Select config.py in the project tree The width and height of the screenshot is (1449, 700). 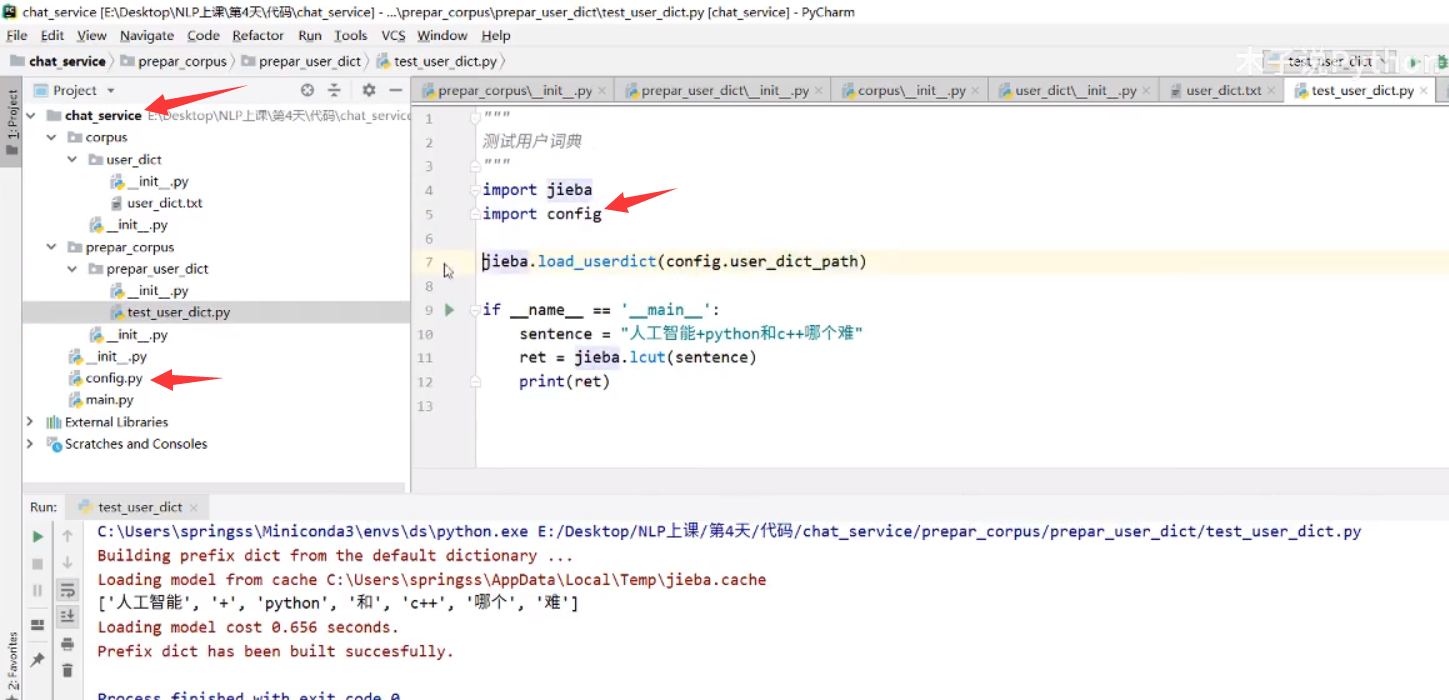point(113,379)
